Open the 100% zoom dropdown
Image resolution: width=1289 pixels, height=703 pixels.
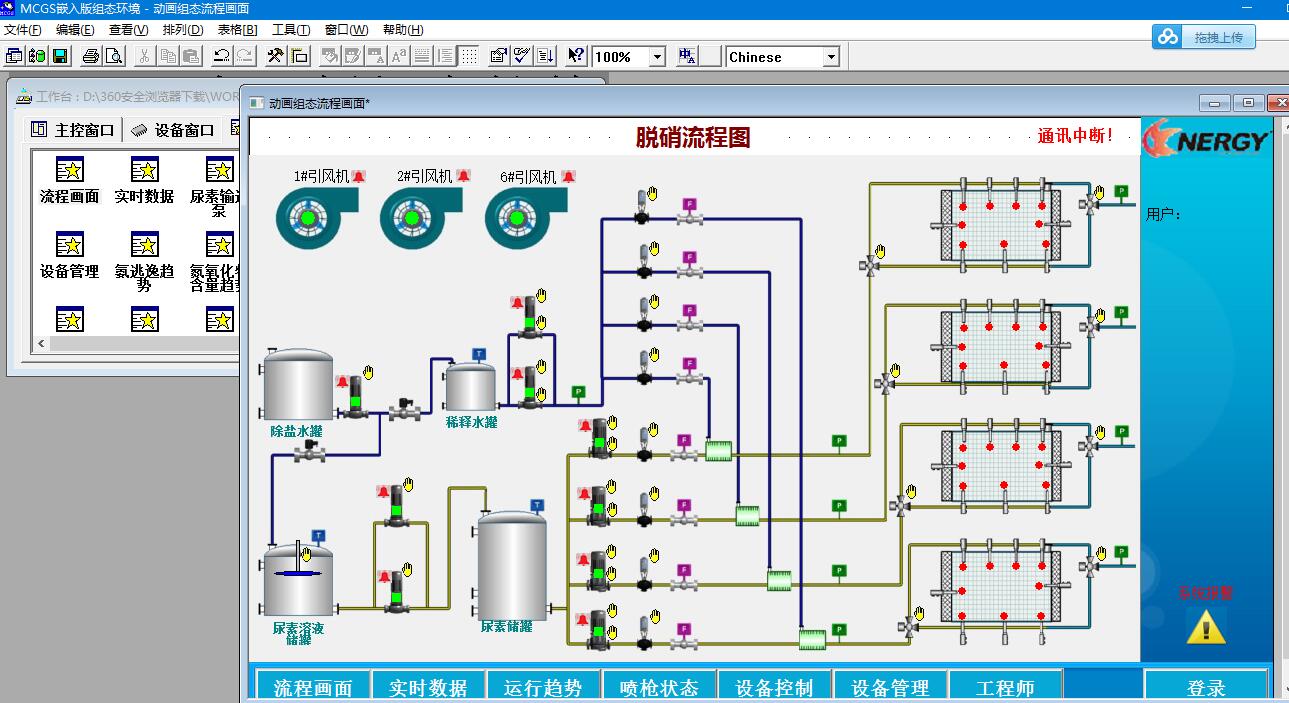[657, 57]
